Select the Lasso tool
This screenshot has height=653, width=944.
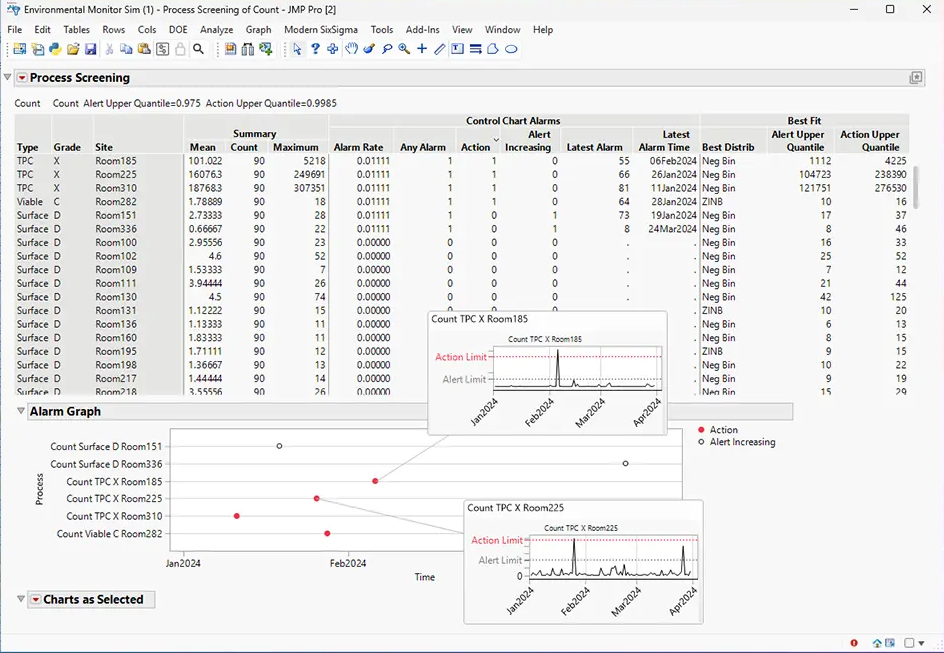[387, 49]
